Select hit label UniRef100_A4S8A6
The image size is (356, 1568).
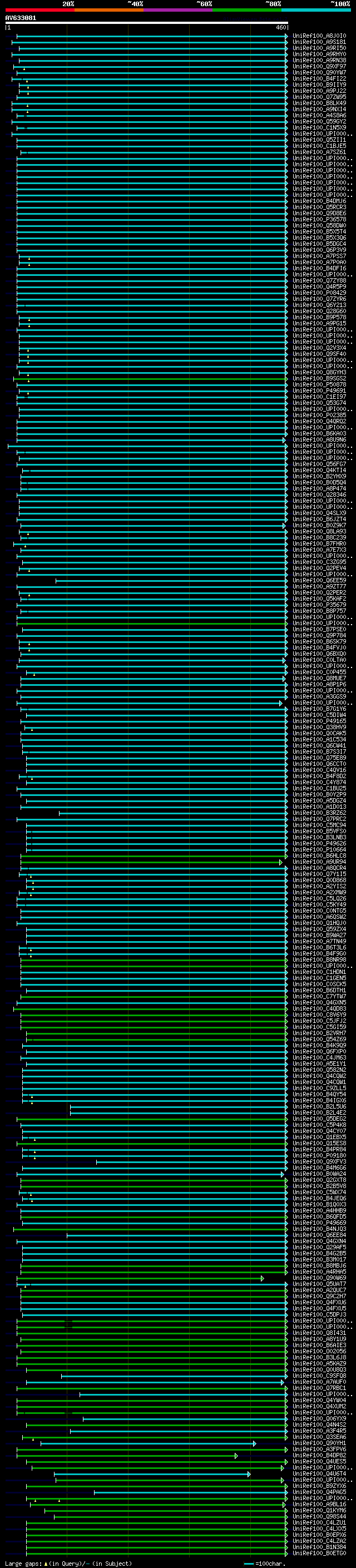[319, 116]
